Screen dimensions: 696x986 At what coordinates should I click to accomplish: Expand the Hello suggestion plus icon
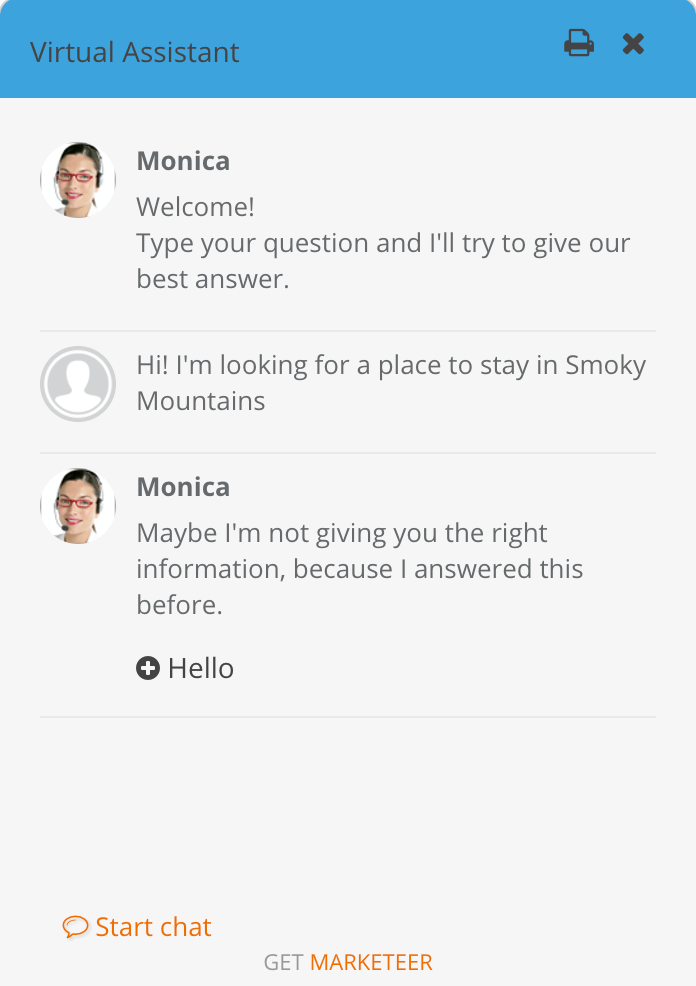tap(148, 668)
